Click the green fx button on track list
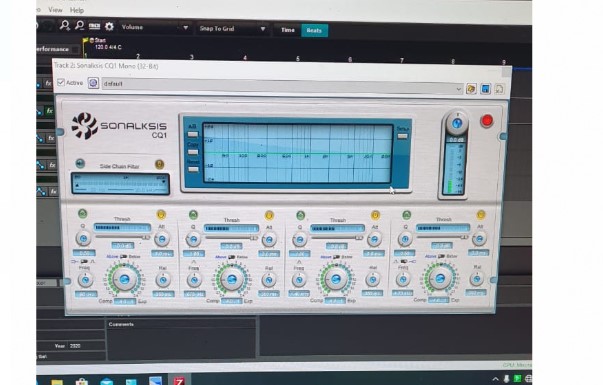 coord(49,111)
